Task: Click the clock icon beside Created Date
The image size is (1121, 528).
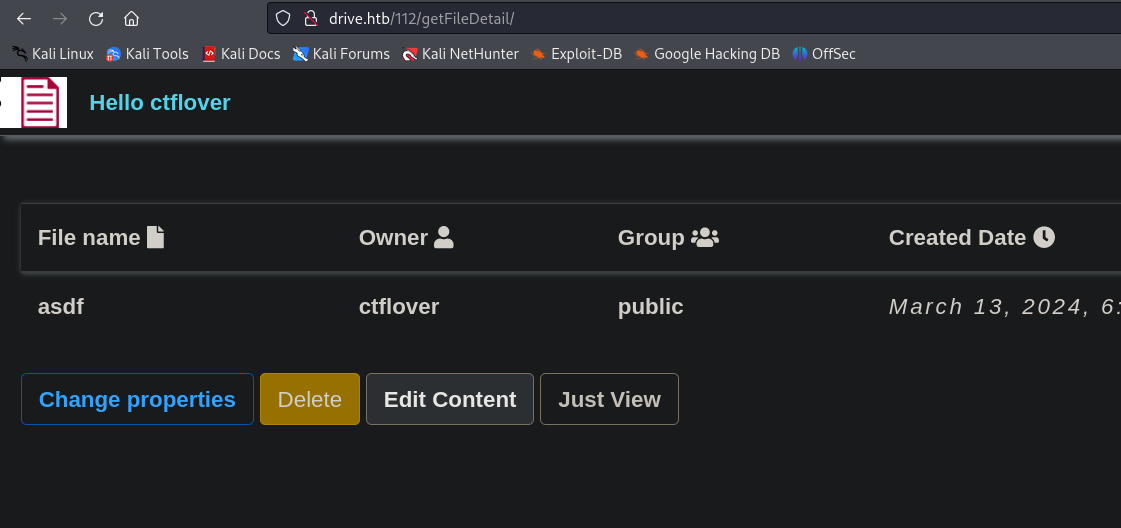Action: click(1044, 237)
